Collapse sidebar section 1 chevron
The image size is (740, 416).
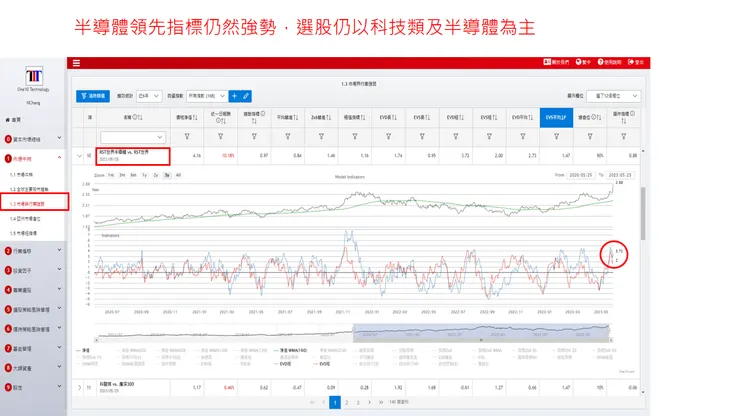point(59,157)
